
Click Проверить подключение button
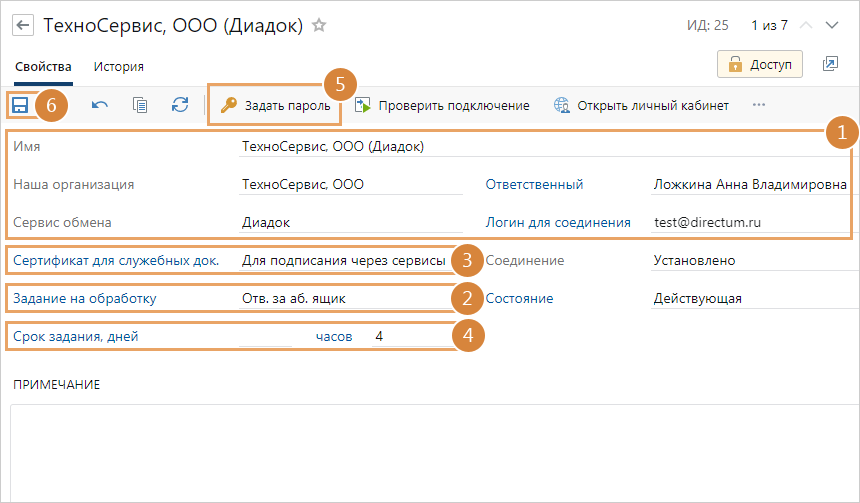(442, 105)
